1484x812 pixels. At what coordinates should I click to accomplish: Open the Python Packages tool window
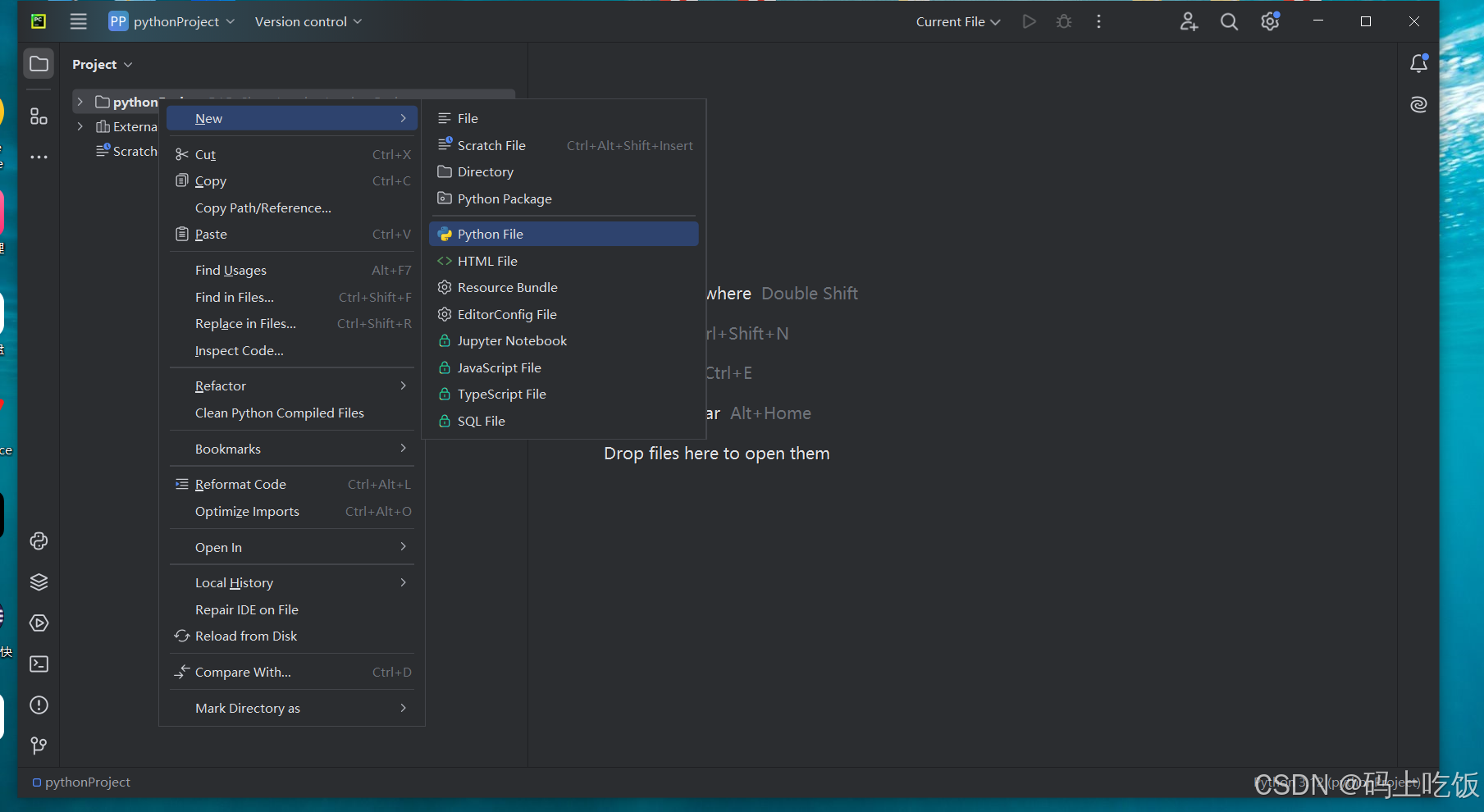[x=39, y=541]
